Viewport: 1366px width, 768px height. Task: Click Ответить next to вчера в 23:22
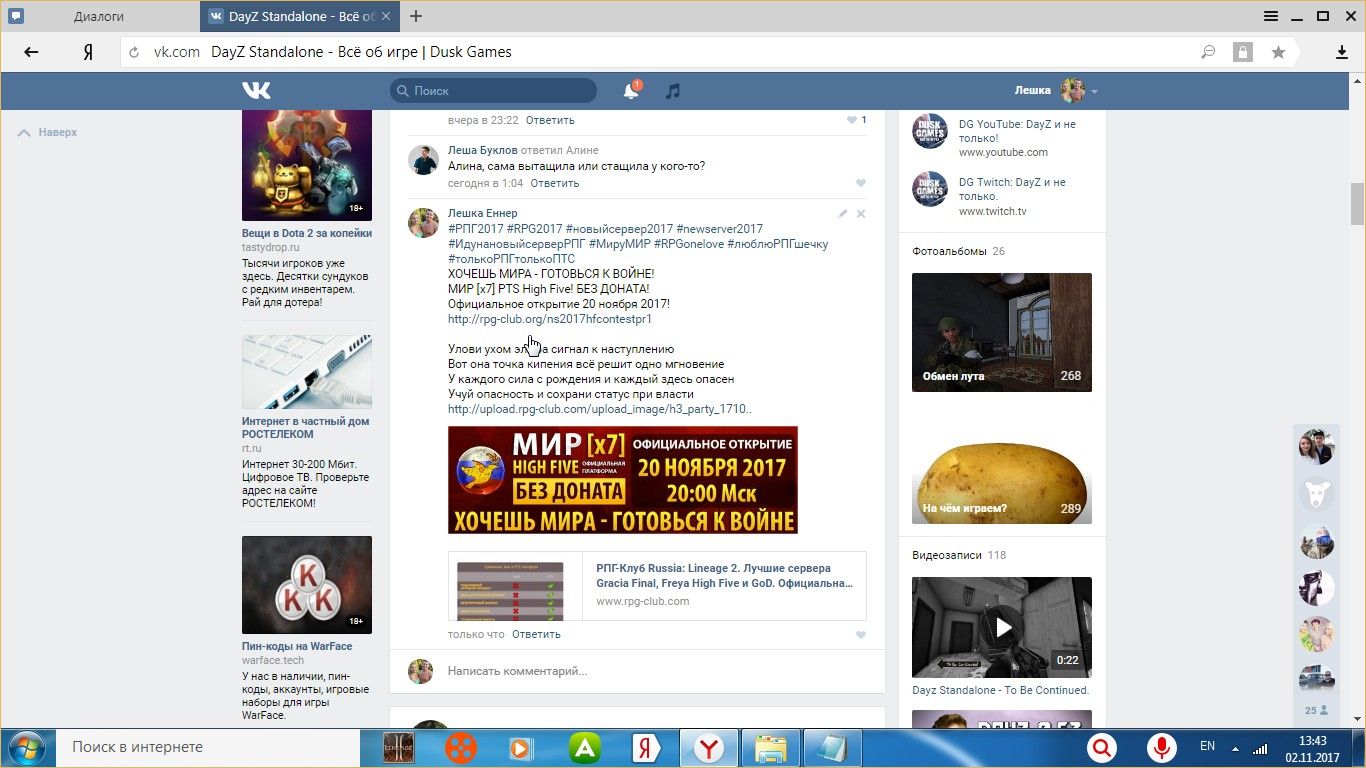[x=550, y=120]
